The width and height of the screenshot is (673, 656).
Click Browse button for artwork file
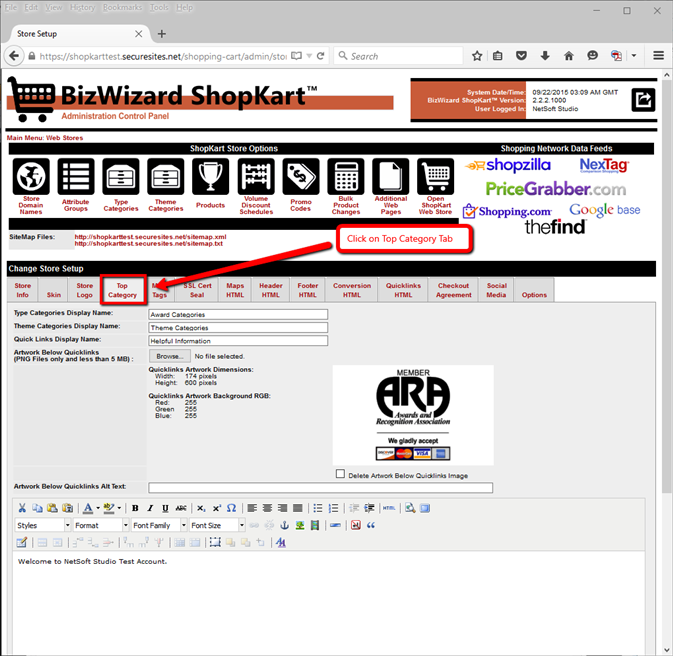click(x=170, y=356)
